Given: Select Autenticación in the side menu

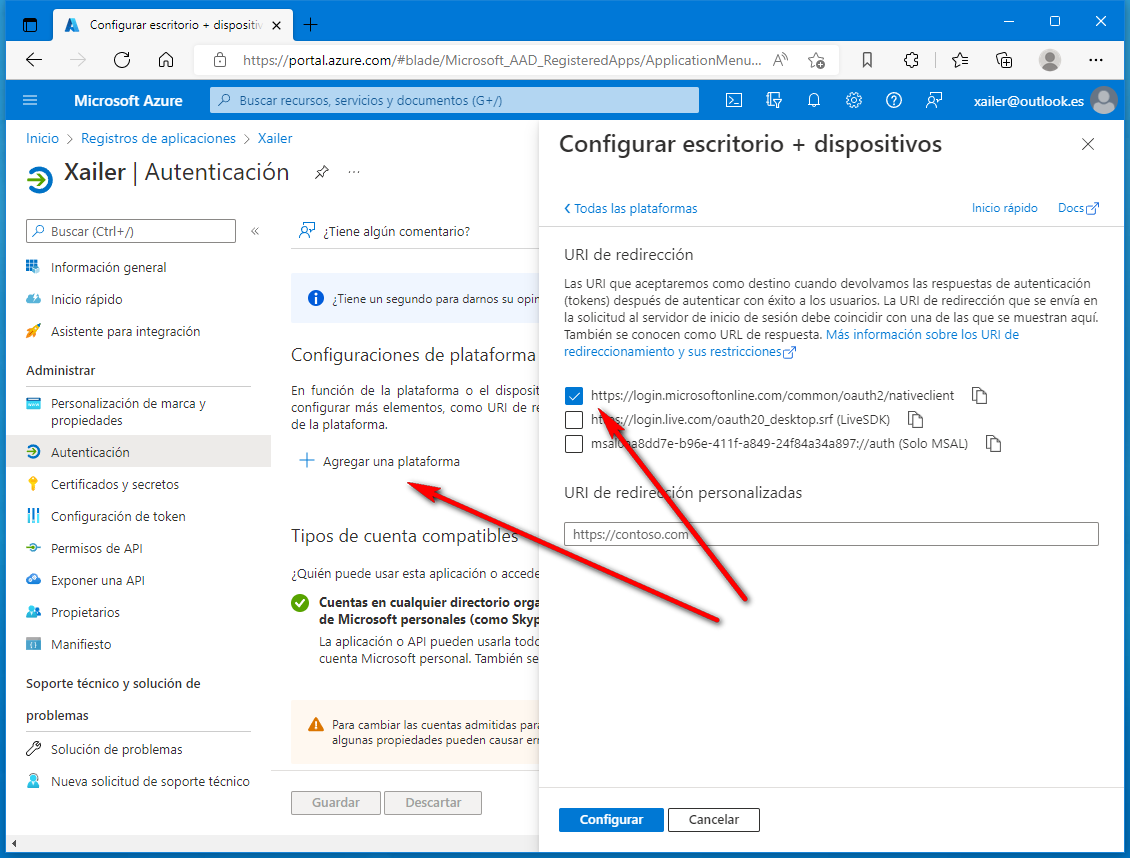Looking at the screenshot, I should pyautogui.click(x=138, y=452).
